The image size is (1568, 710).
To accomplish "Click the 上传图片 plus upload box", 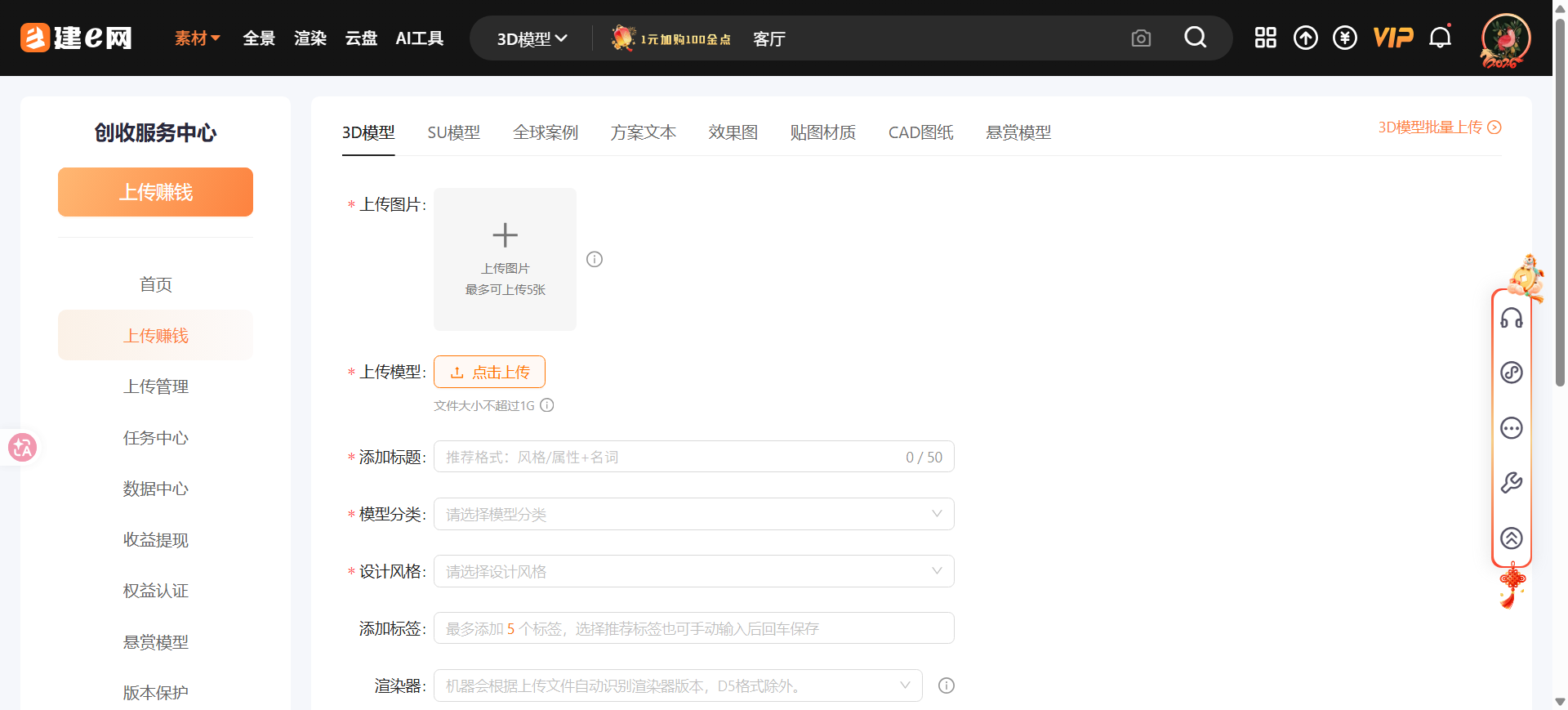I will 505,259.
